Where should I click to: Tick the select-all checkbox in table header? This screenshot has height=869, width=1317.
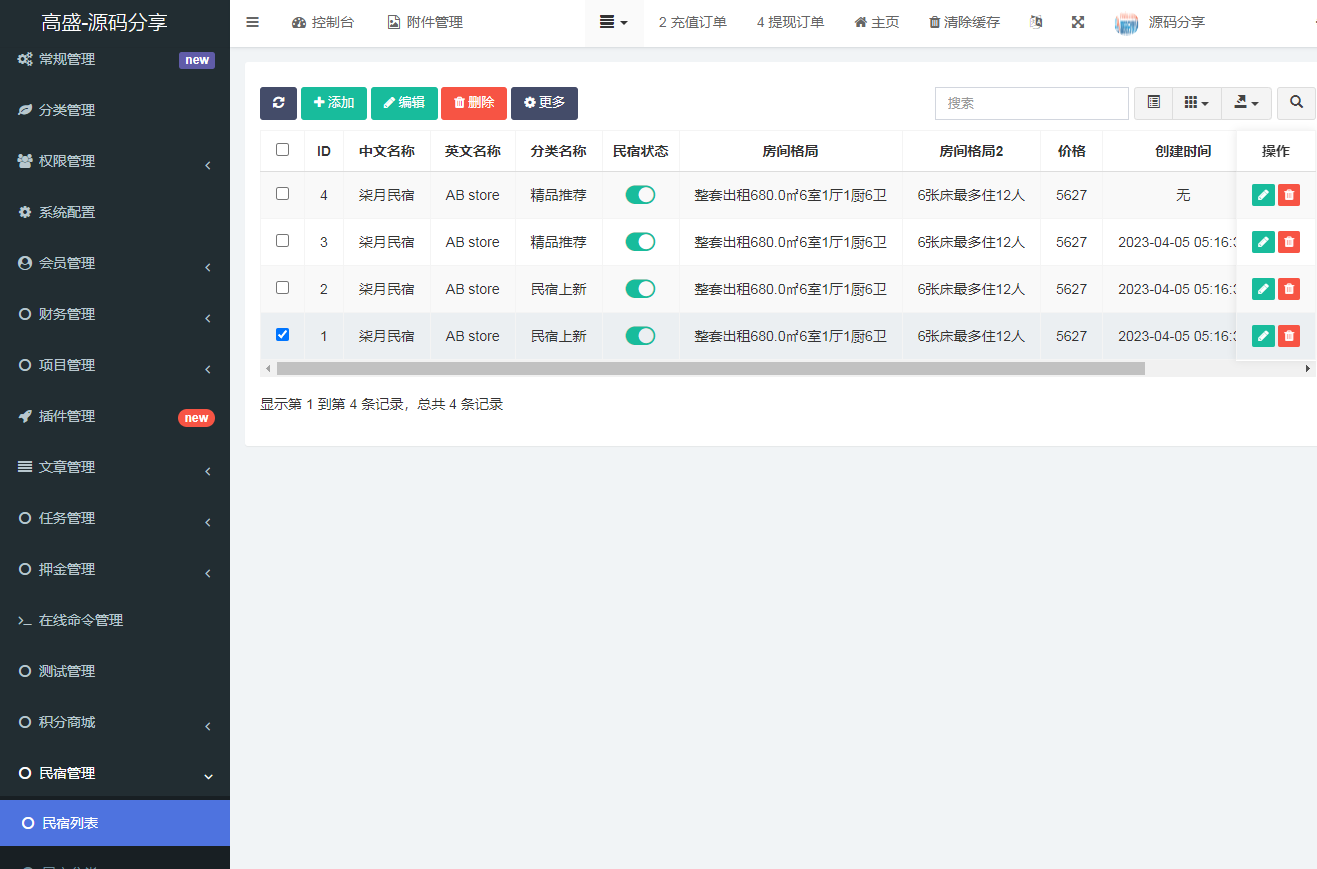point(282,150)
